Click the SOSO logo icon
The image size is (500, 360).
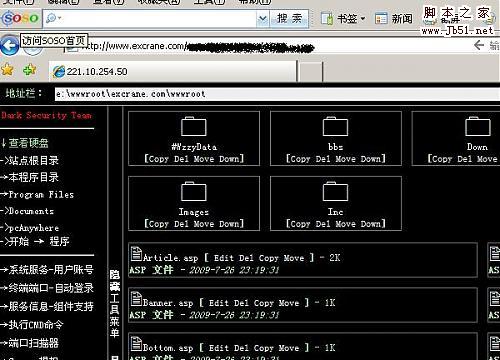point(21,18)
